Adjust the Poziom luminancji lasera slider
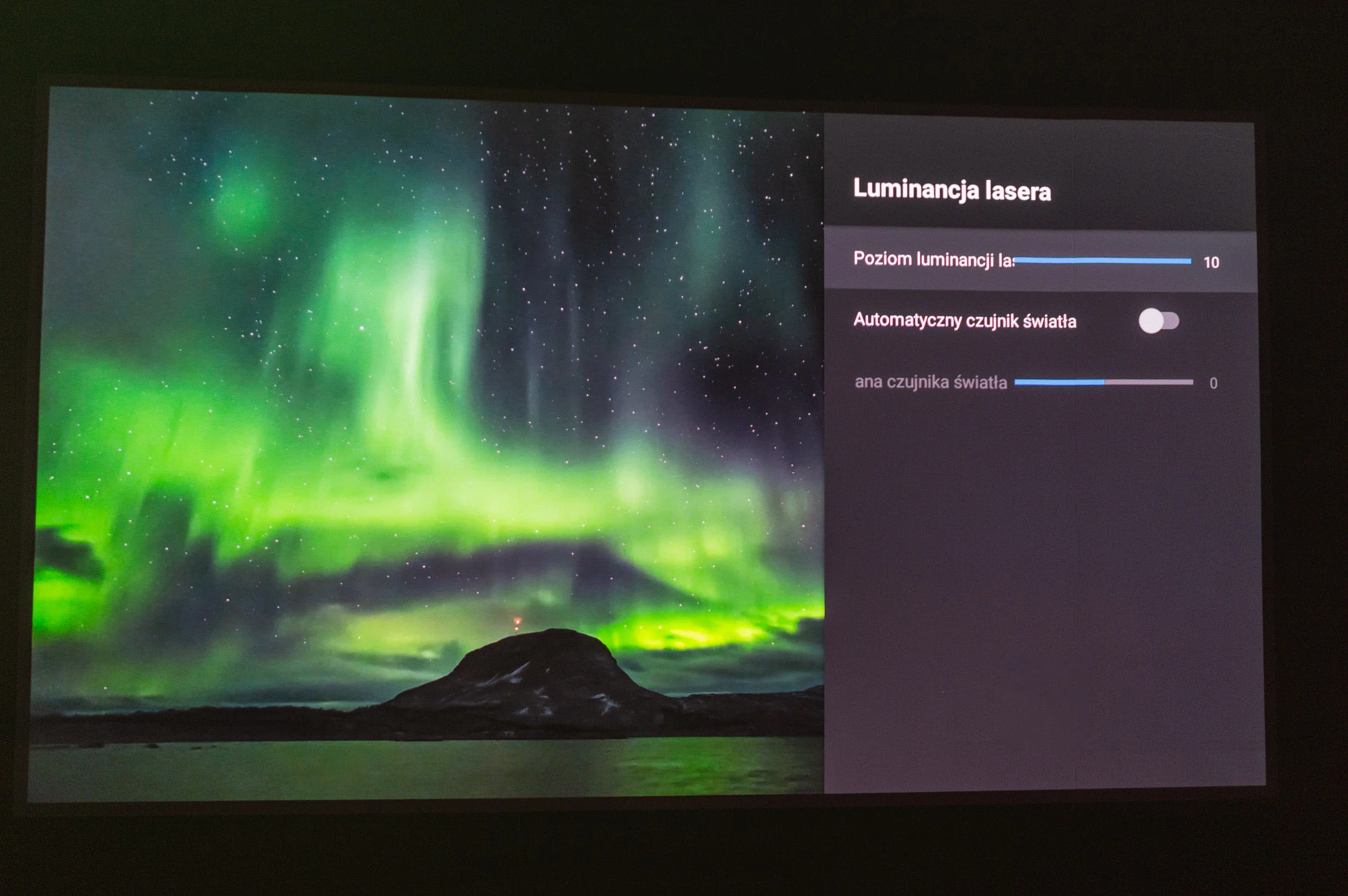Image resolution: width=1348 pixels, height=896 pixels. (x=1103, y=260)
